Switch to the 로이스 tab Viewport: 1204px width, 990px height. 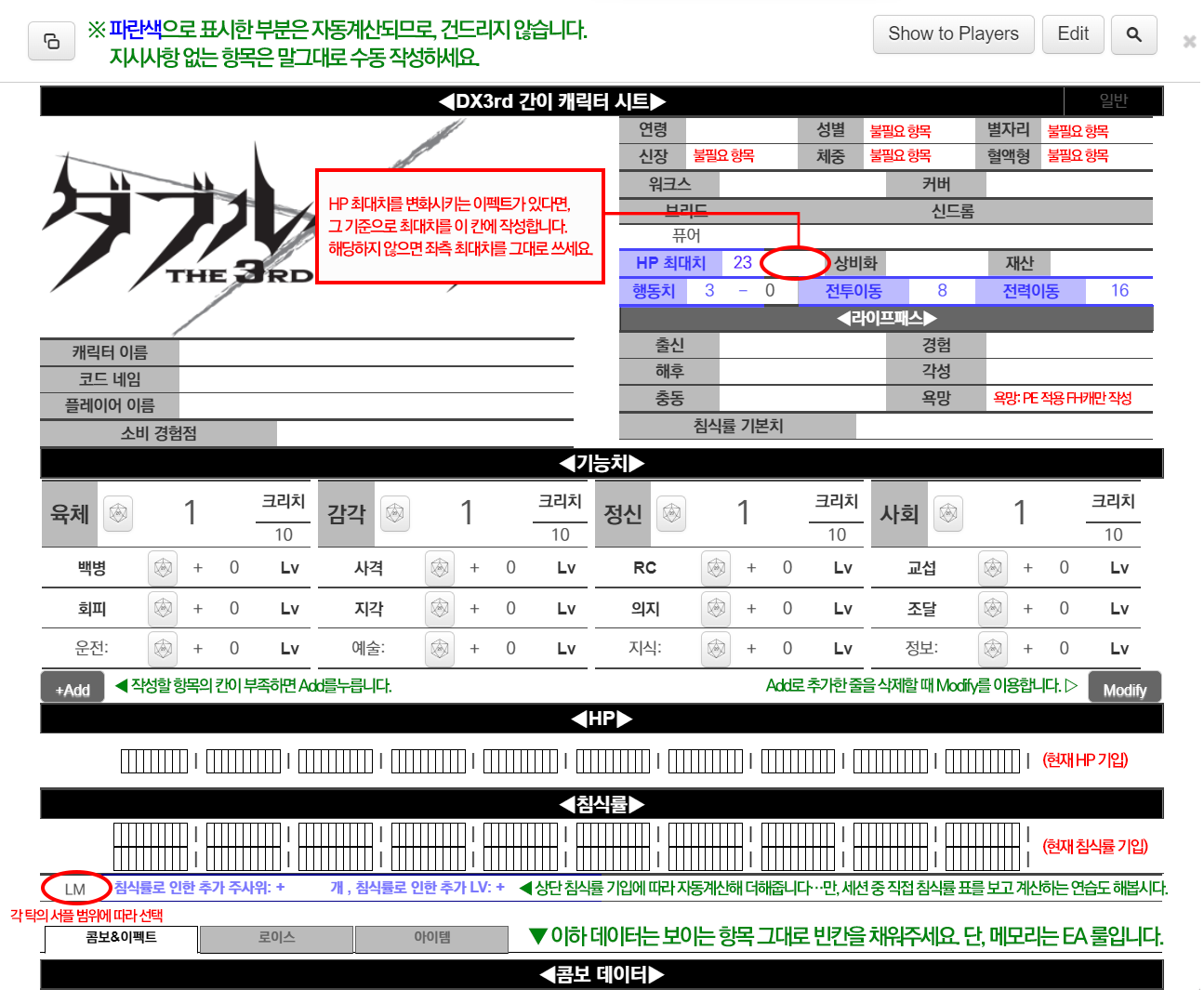(276, 939)
